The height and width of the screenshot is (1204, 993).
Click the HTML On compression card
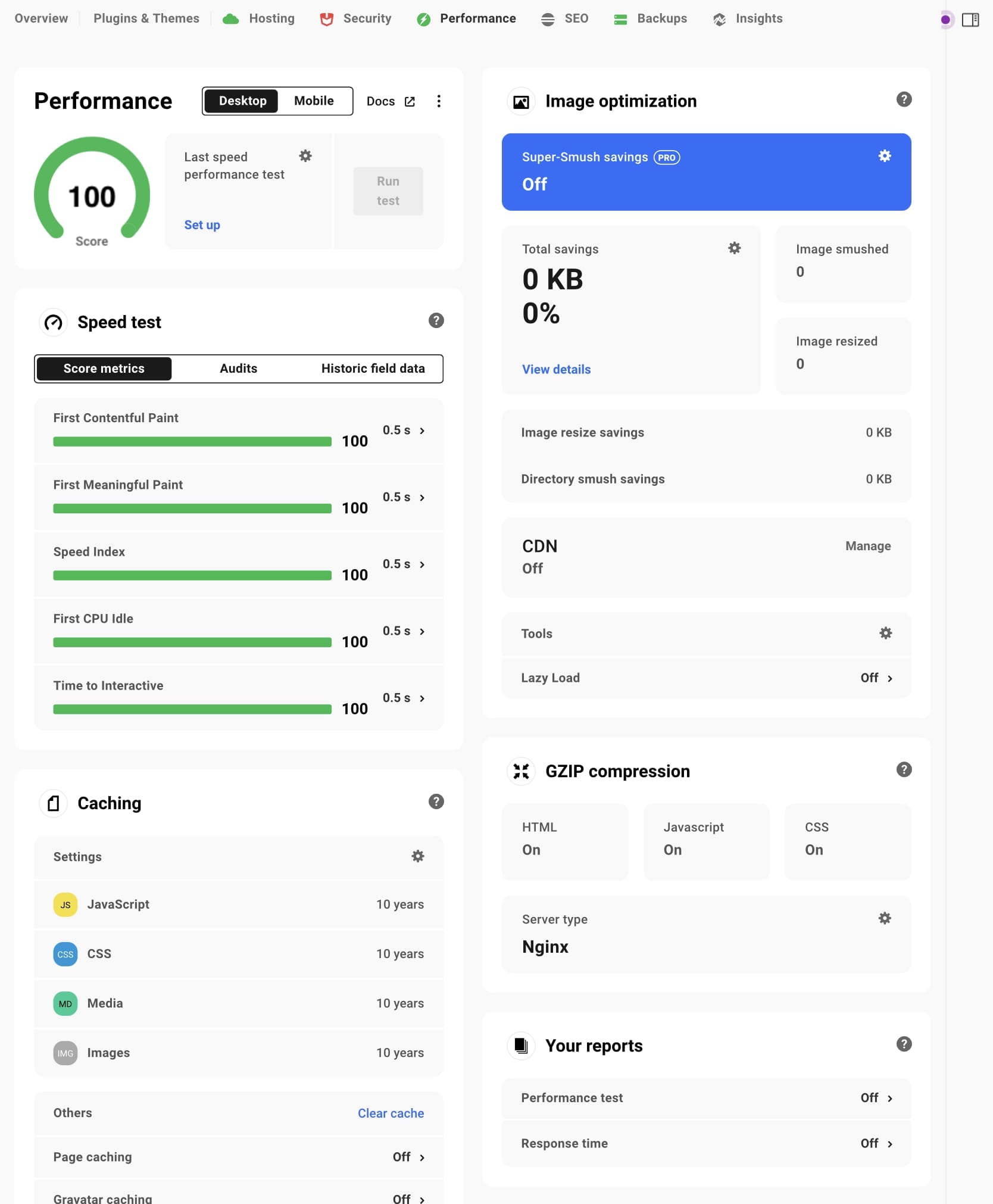click(565, 842)
